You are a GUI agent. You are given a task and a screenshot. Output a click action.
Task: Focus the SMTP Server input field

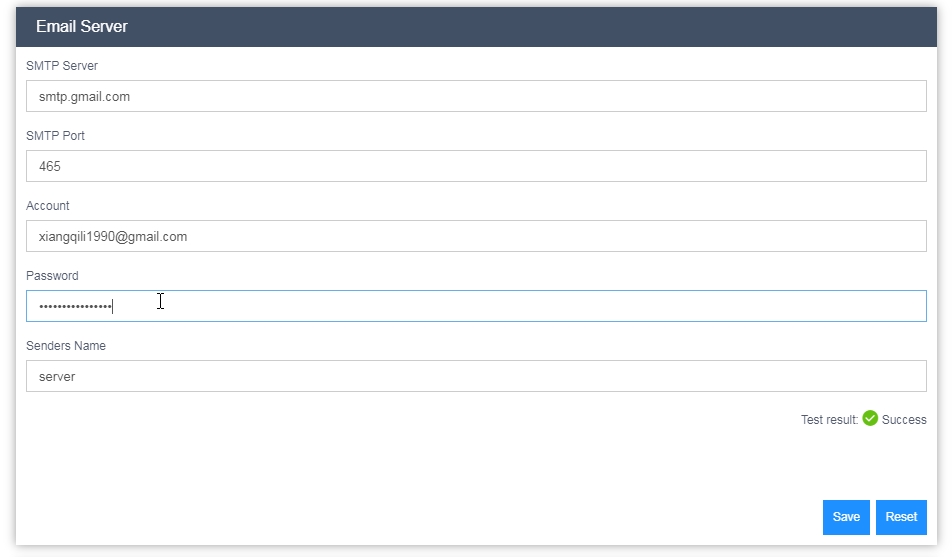click(x=476, y=96)
